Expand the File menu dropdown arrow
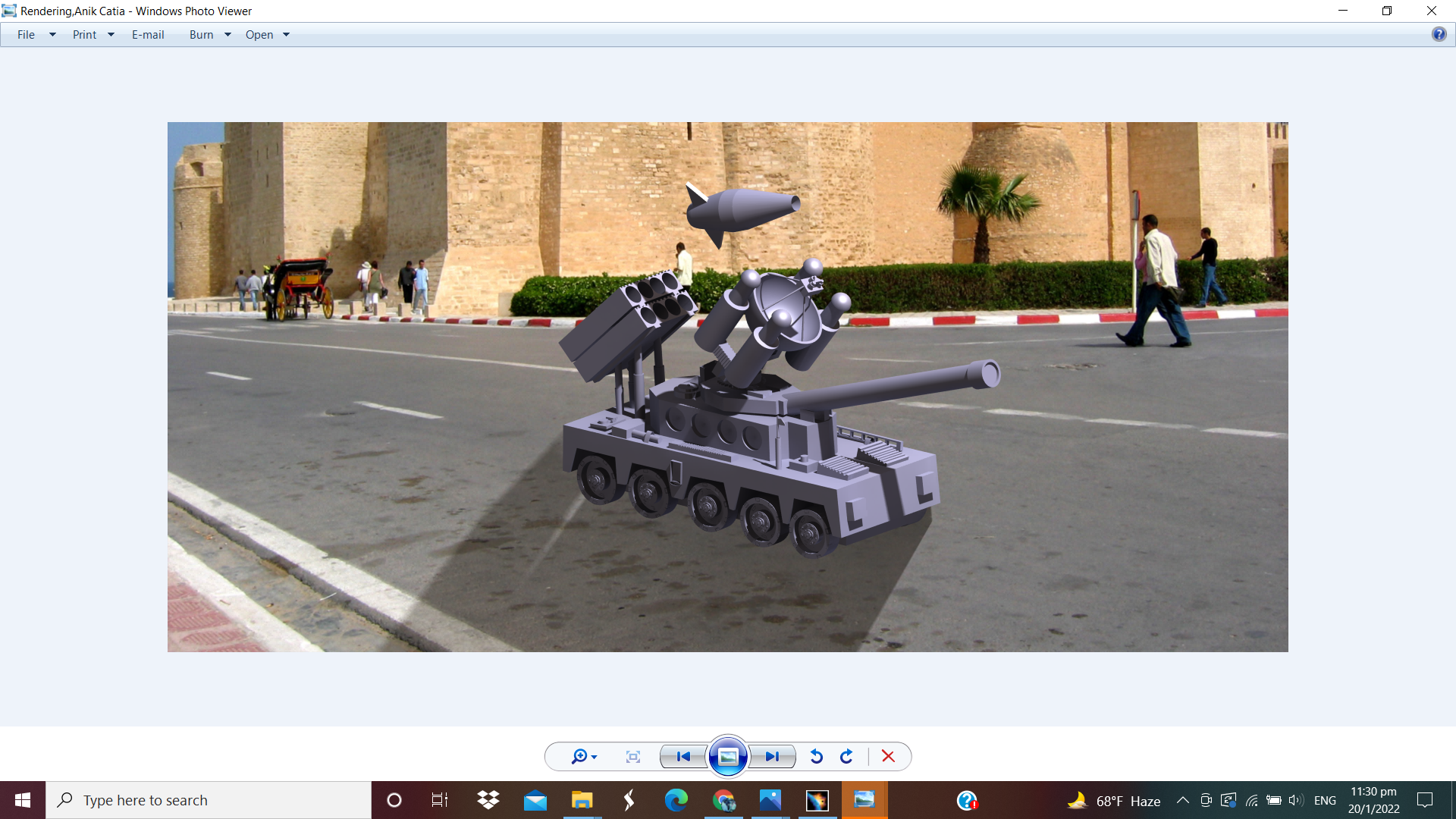The width and height of the screenshot is (1456, 819). 52,35
